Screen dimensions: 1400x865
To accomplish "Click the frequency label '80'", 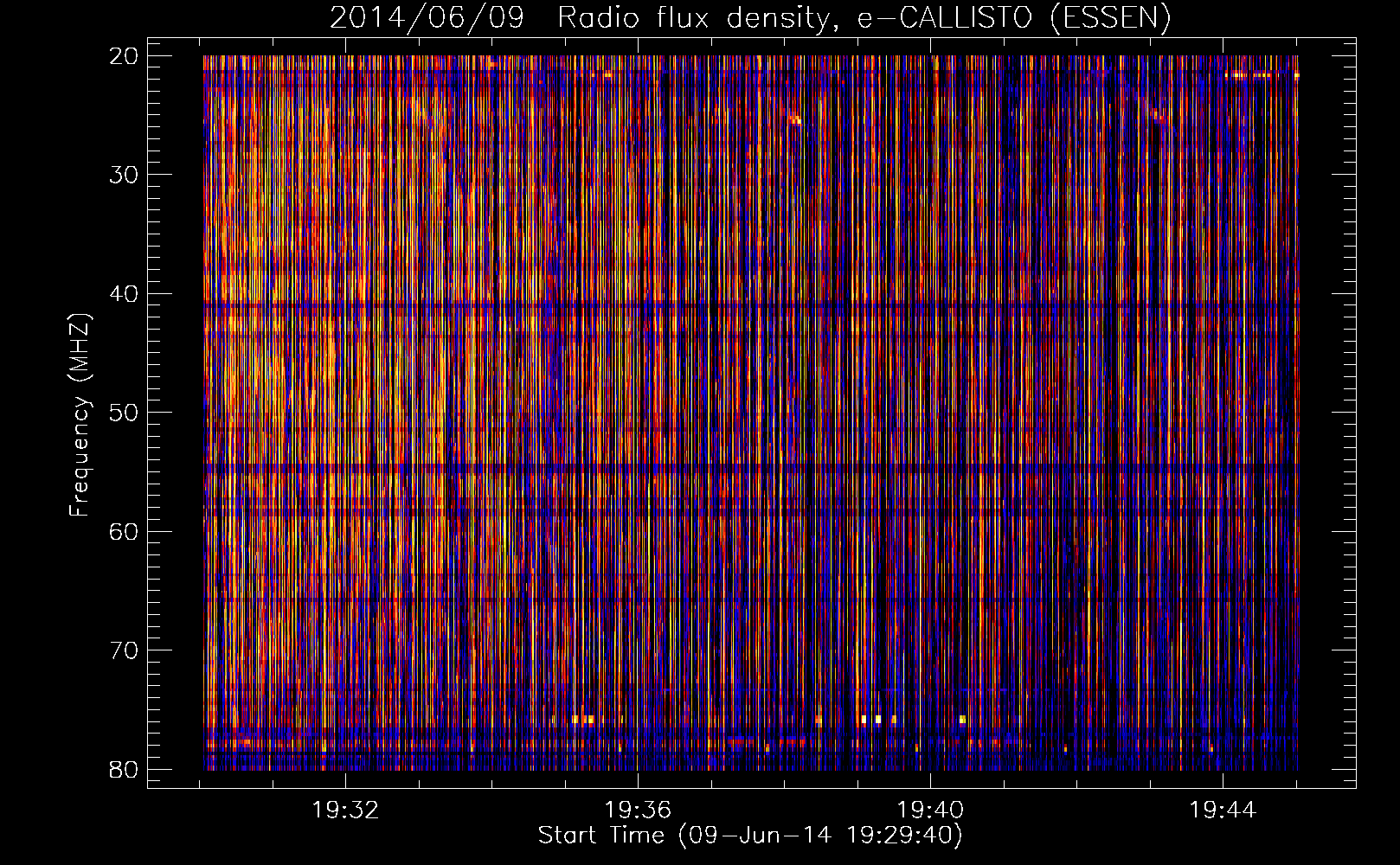I will [x=124, y=769].
